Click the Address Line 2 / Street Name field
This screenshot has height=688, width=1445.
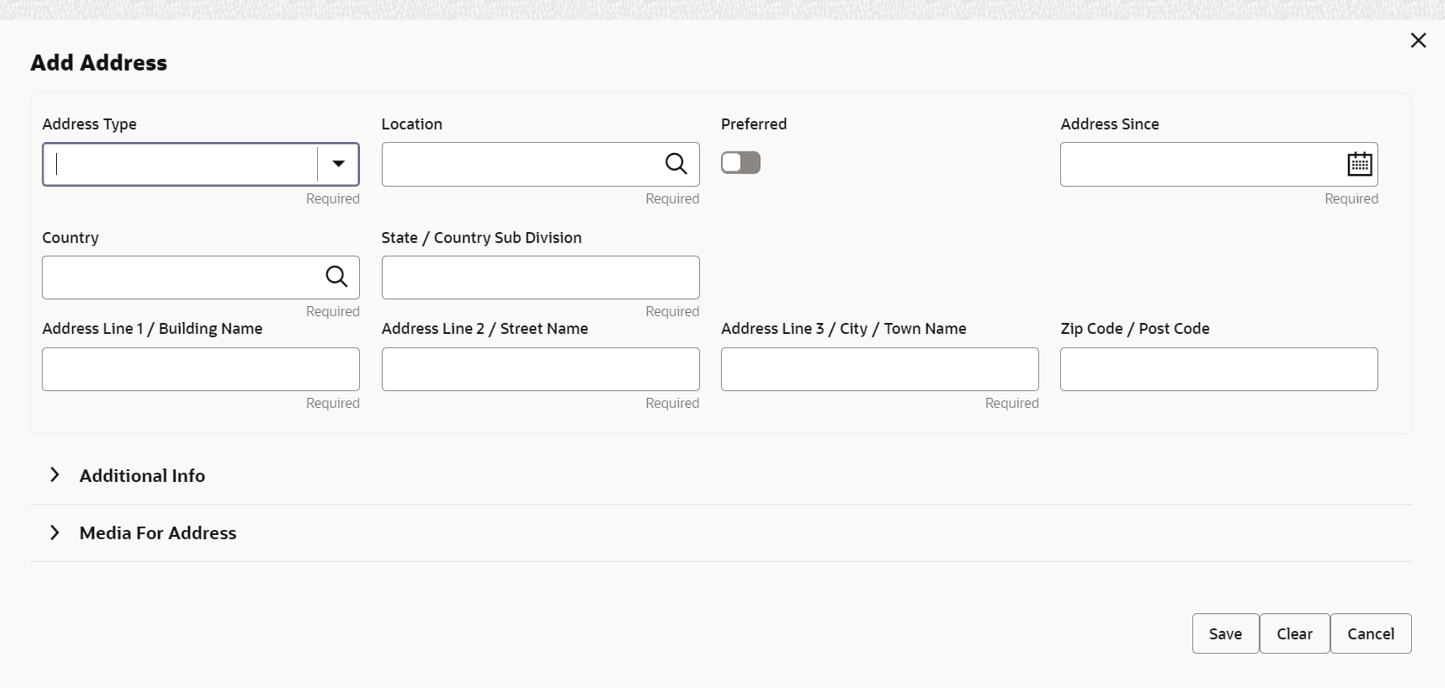pos(541,369)
